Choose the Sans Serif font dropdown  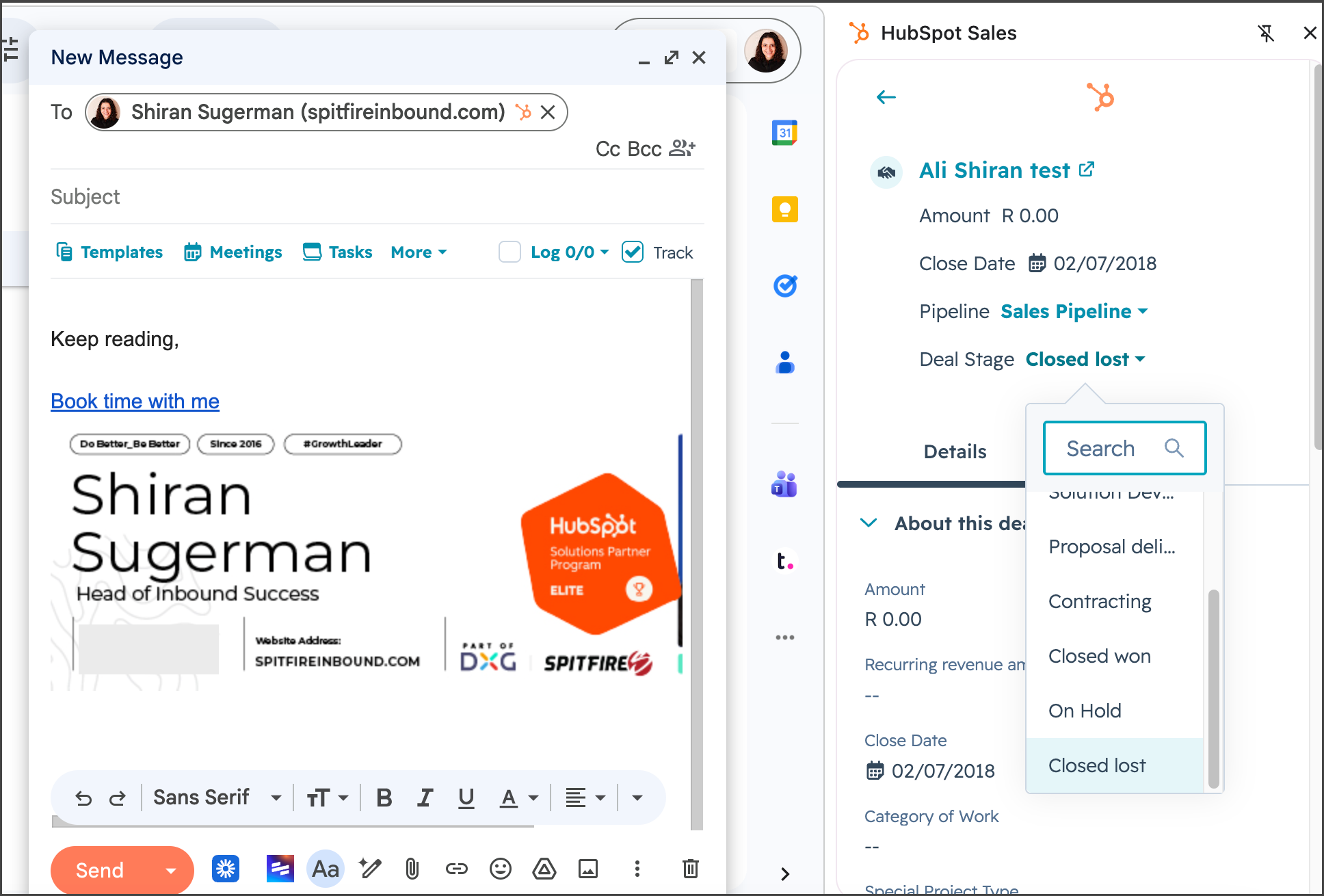click(x=217, y=798)
